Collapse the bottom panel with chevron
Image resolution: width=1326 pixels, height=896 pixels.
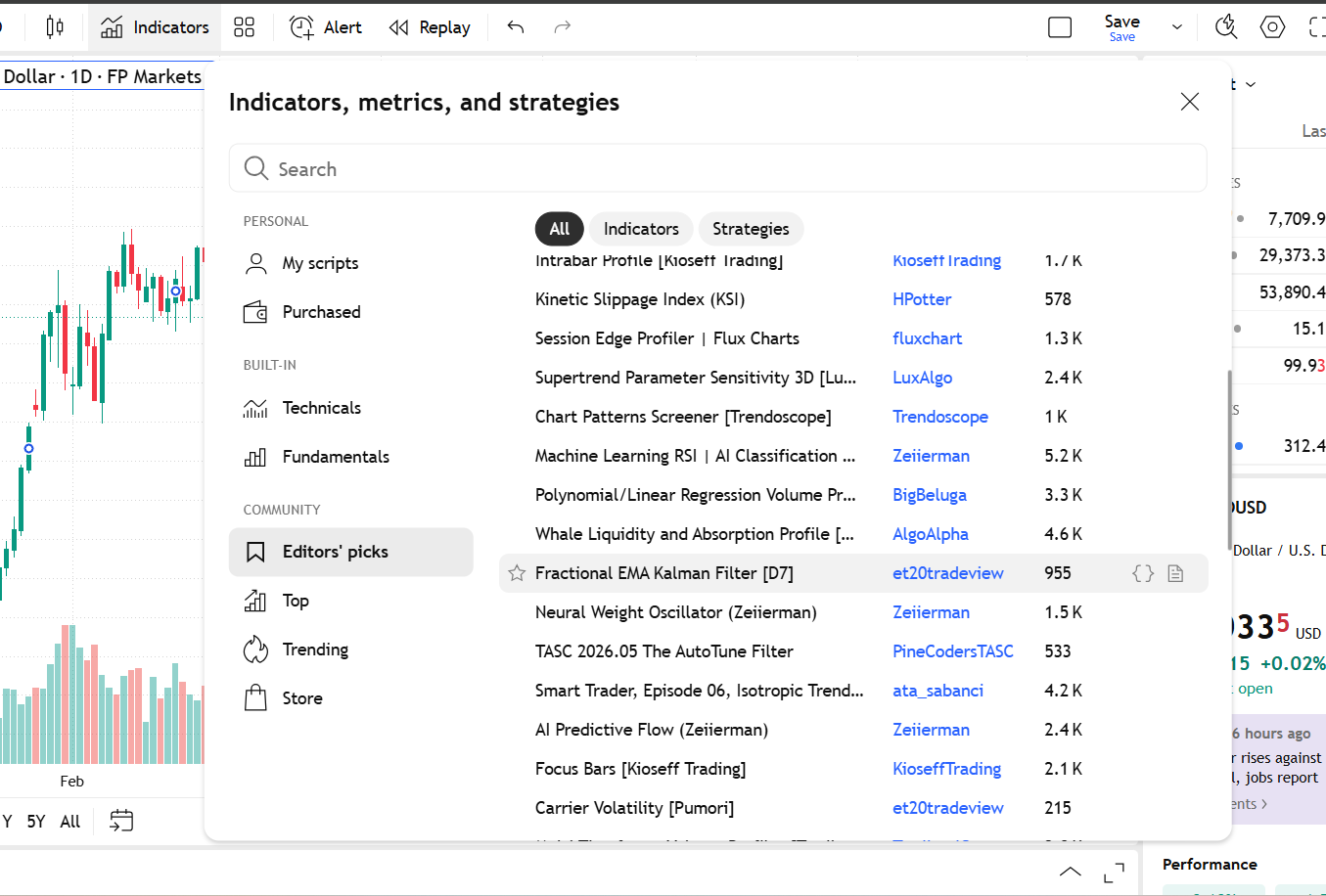tap(1071, 873)
